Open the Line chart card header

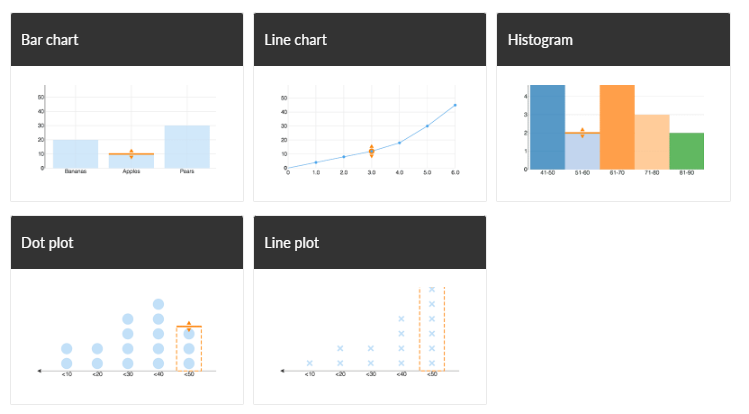[370, 40]
